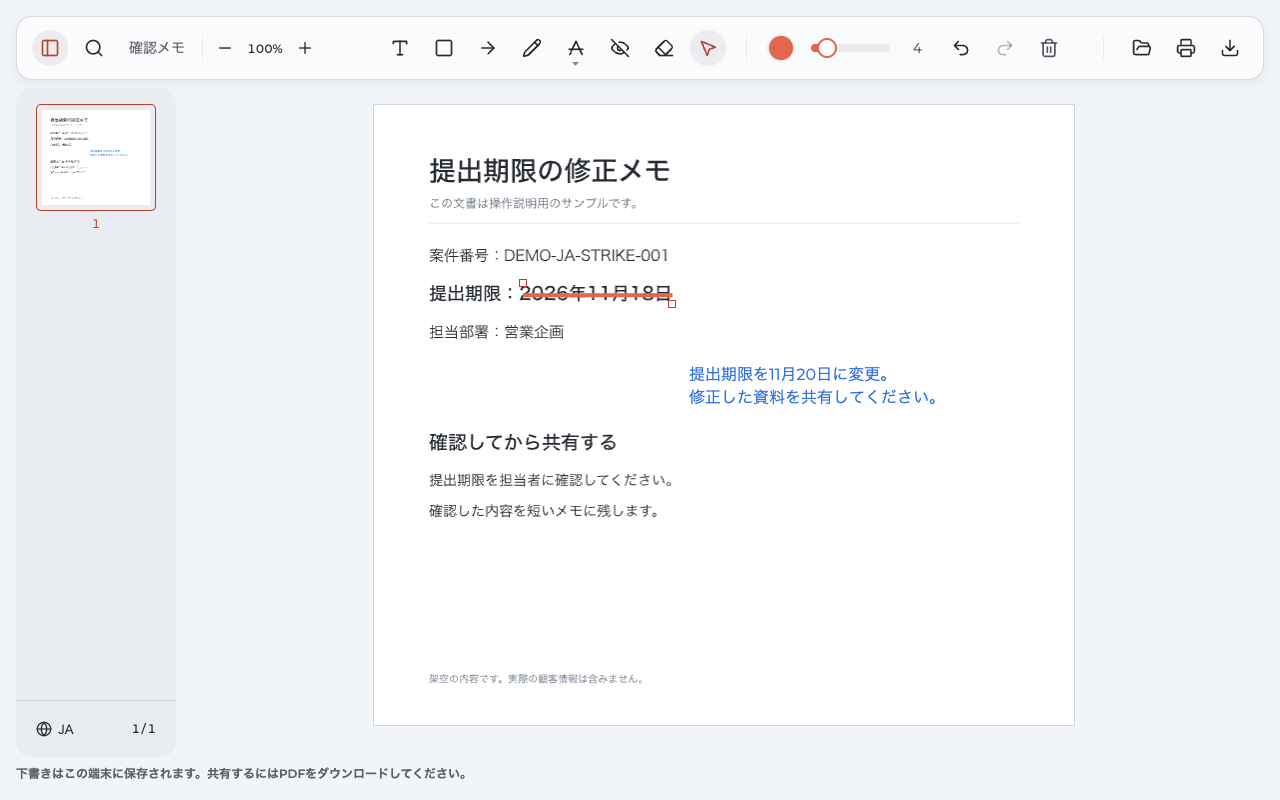The width and height of the screenshot is (1280, 800).
Task: Delete selected annotation with trash icon
Action: [1049, 48]
